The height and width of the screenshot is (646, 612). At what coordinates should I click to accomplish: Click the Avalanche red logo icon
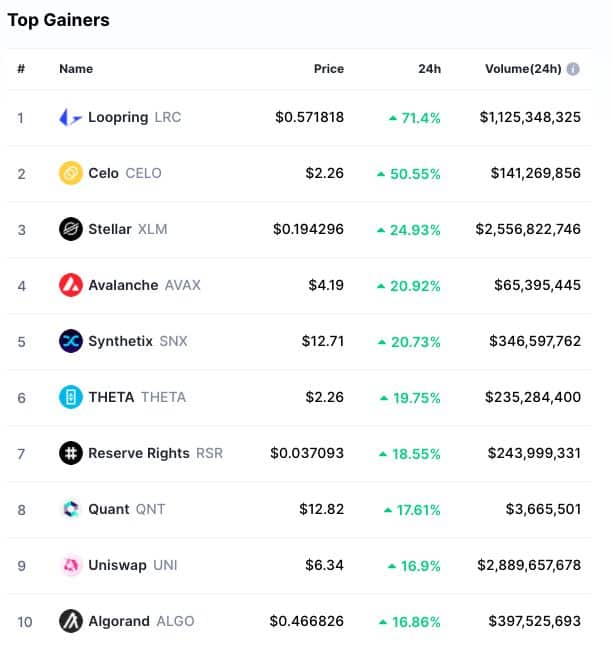71,285
